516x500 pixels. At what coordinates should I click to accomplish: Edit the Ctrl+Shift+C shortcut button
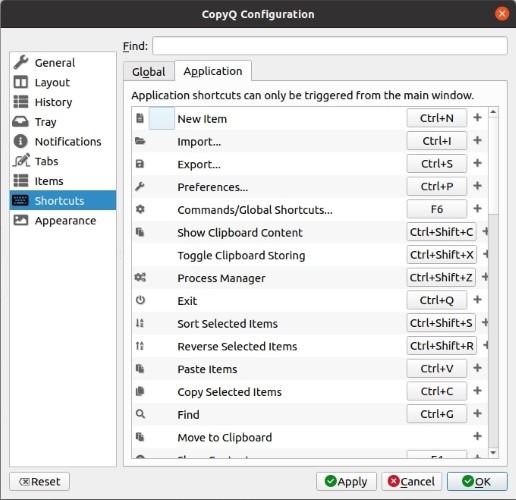point(441,232)
